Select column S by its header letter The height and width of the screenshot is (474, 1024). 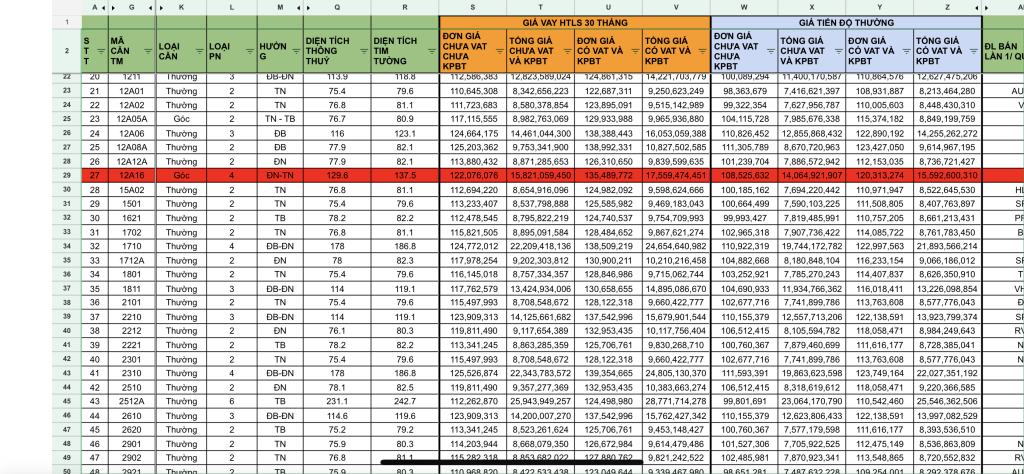click(473, 7)
